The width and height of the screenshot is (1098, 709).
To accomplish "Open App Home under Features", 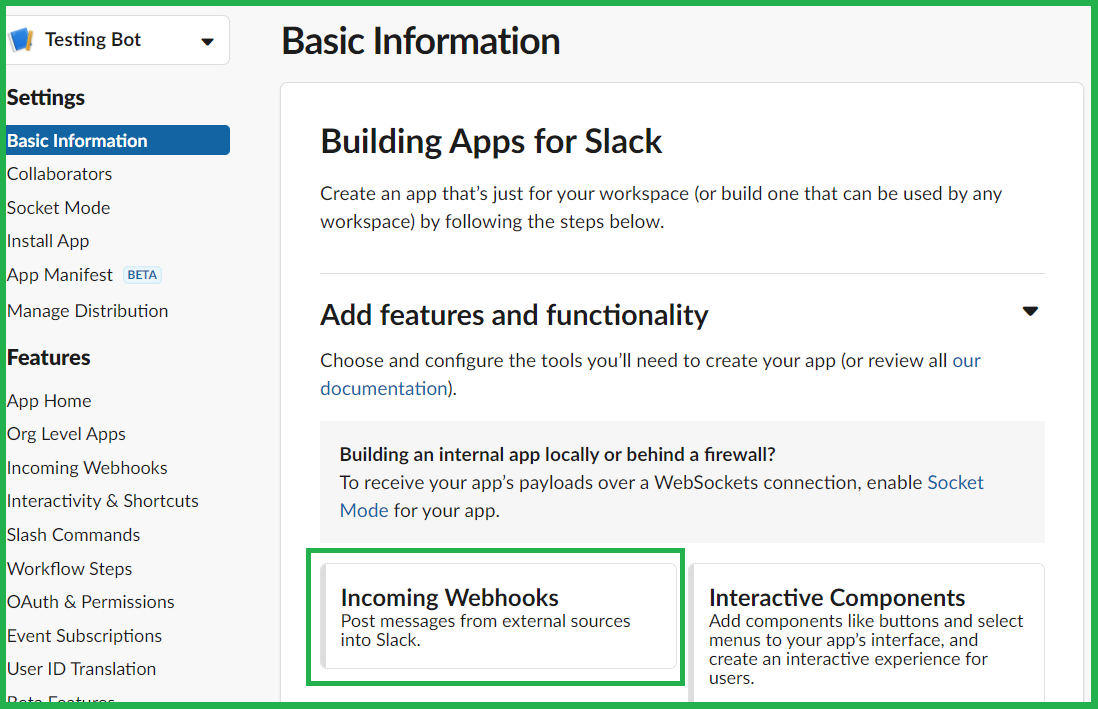I will pyautogui.click(x=49, y=401).
